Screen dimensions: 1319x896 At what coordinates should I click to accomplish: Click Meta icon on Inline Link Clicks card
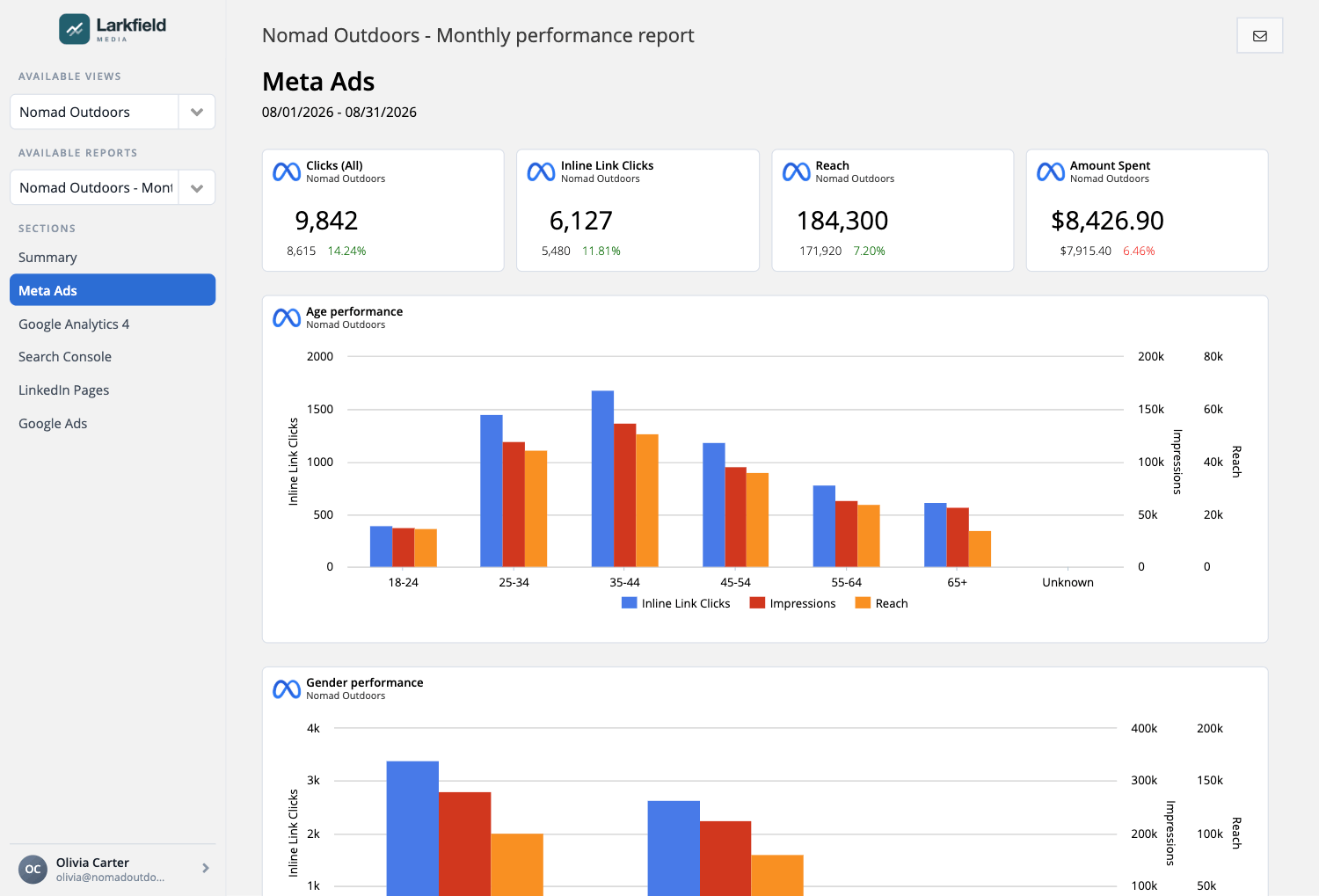click(541, 172)
